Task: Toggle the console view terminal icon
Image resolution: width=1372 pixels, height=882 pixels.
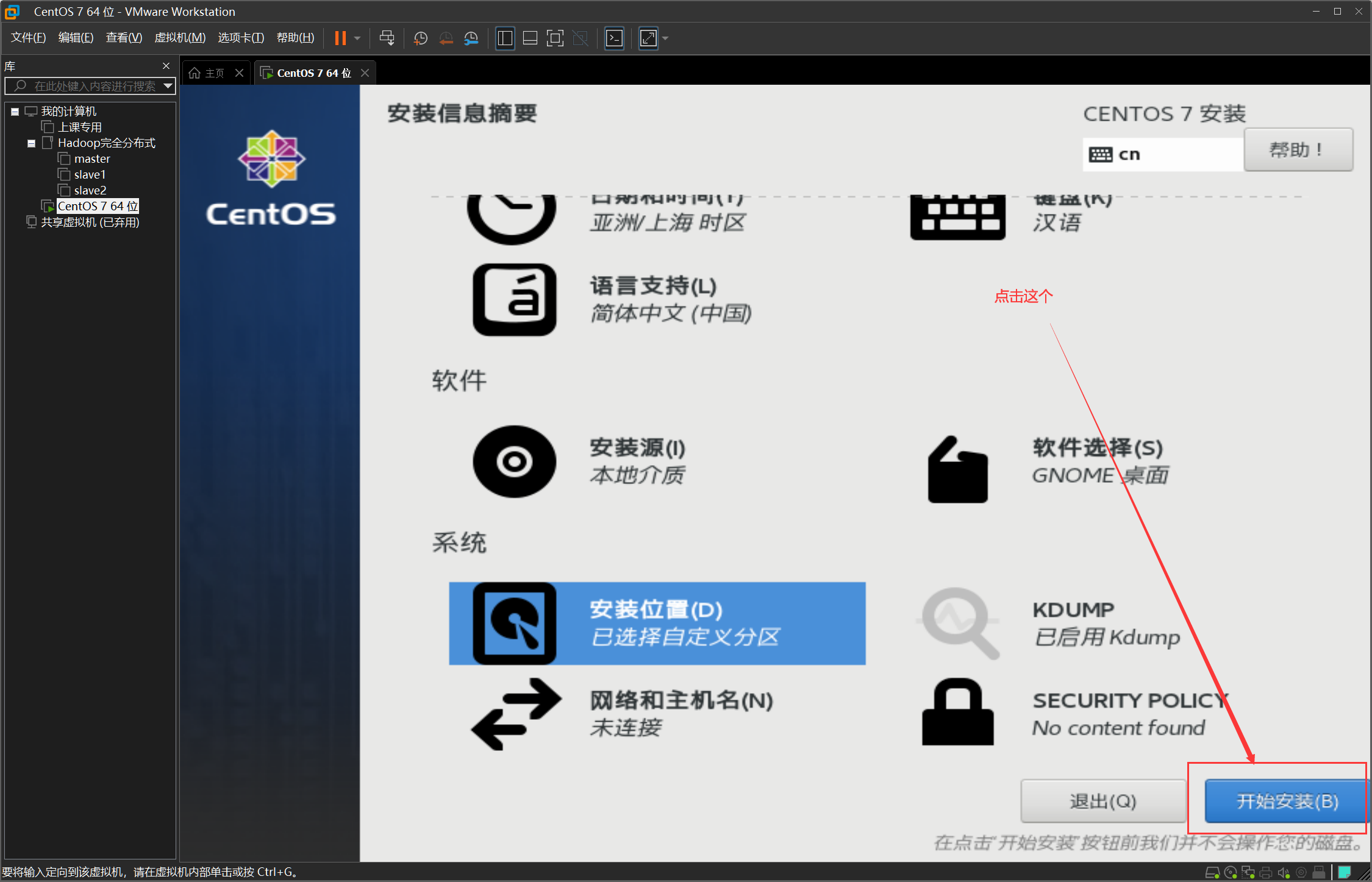Action: tap(614, 38)
